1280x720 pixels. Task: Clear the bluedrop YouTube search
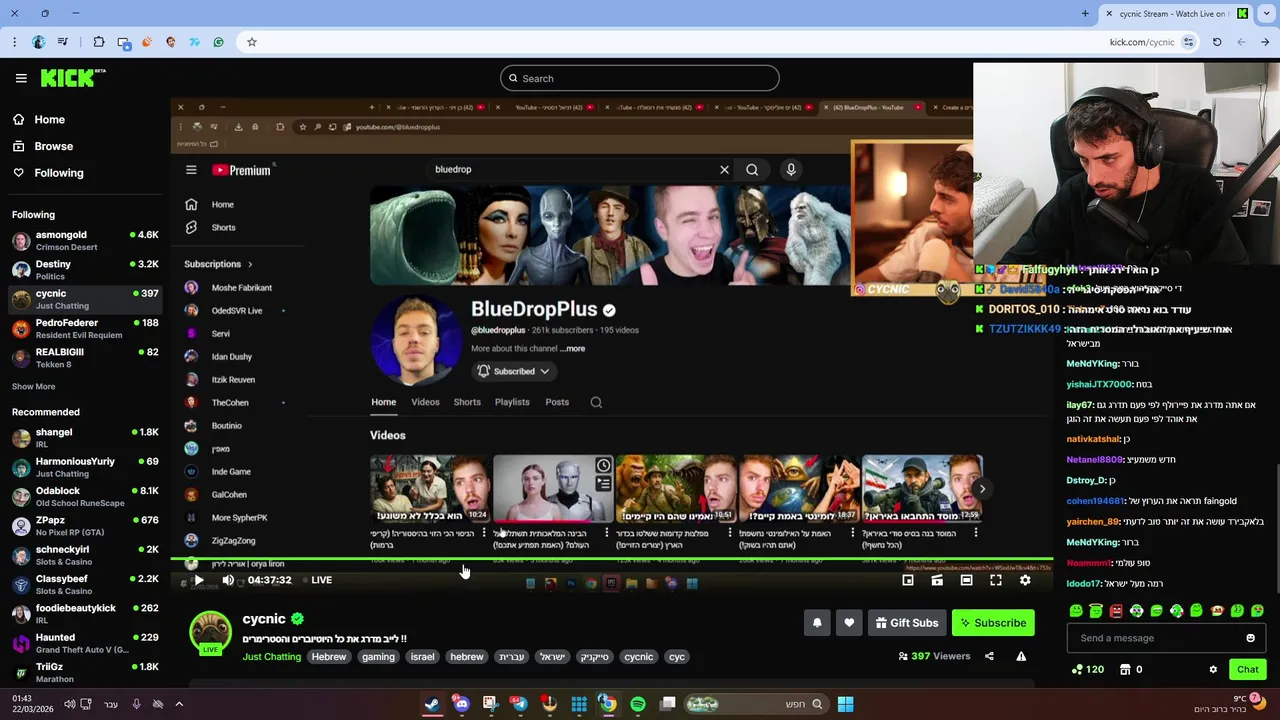click(x=725, y=170)
